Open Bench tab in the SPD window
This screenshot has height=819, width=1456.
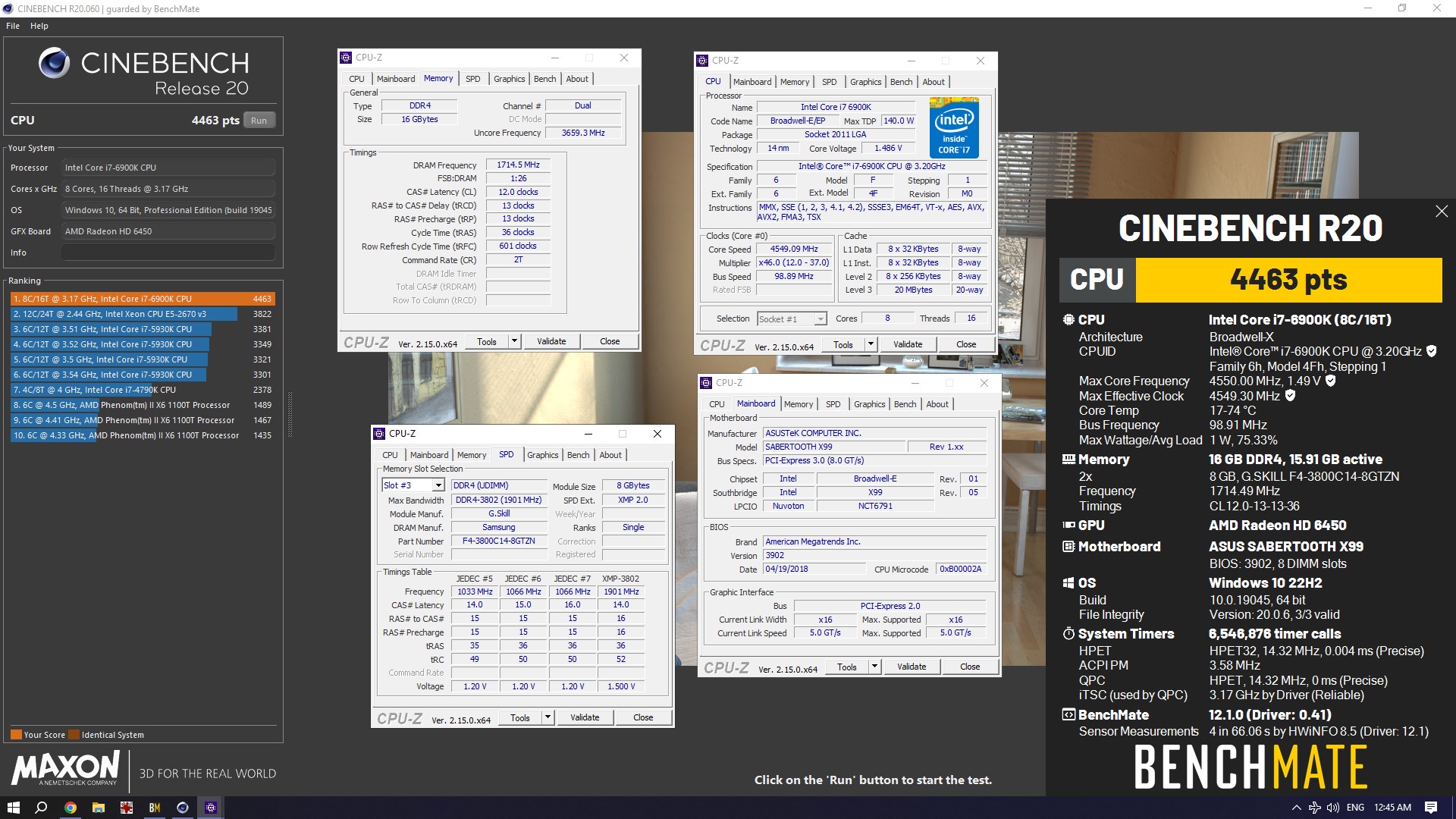pos(578,455)
